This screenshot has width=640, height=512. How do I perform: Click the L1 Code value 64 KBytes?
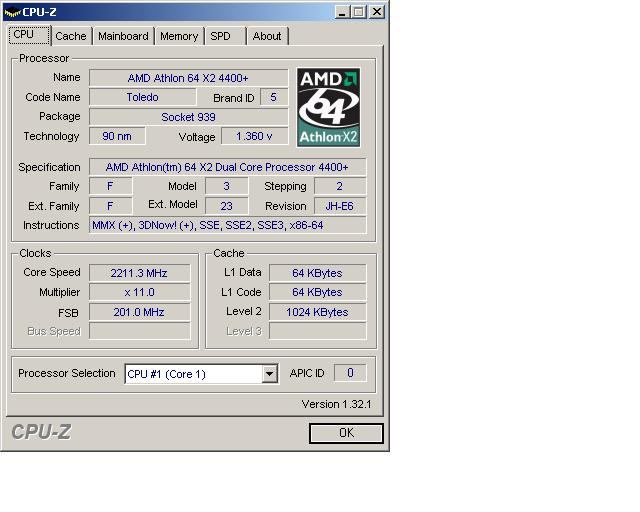pos(318,292)
